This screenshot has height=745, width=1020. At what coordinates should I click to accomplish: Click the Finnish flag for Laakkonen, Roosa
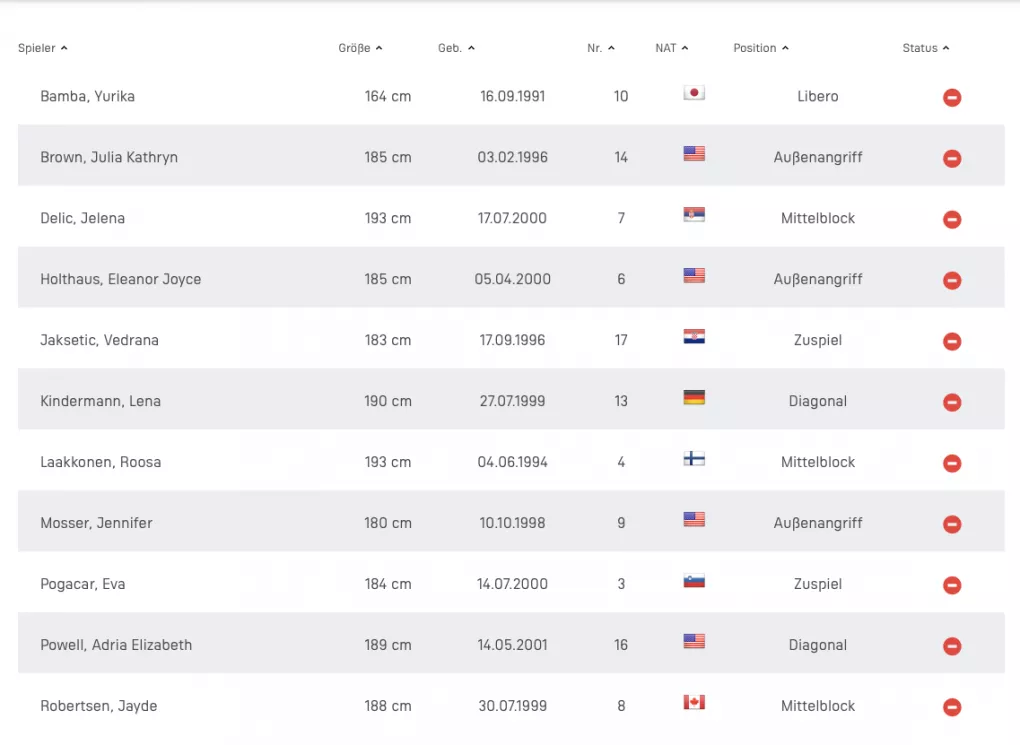[x=694, y=459]
